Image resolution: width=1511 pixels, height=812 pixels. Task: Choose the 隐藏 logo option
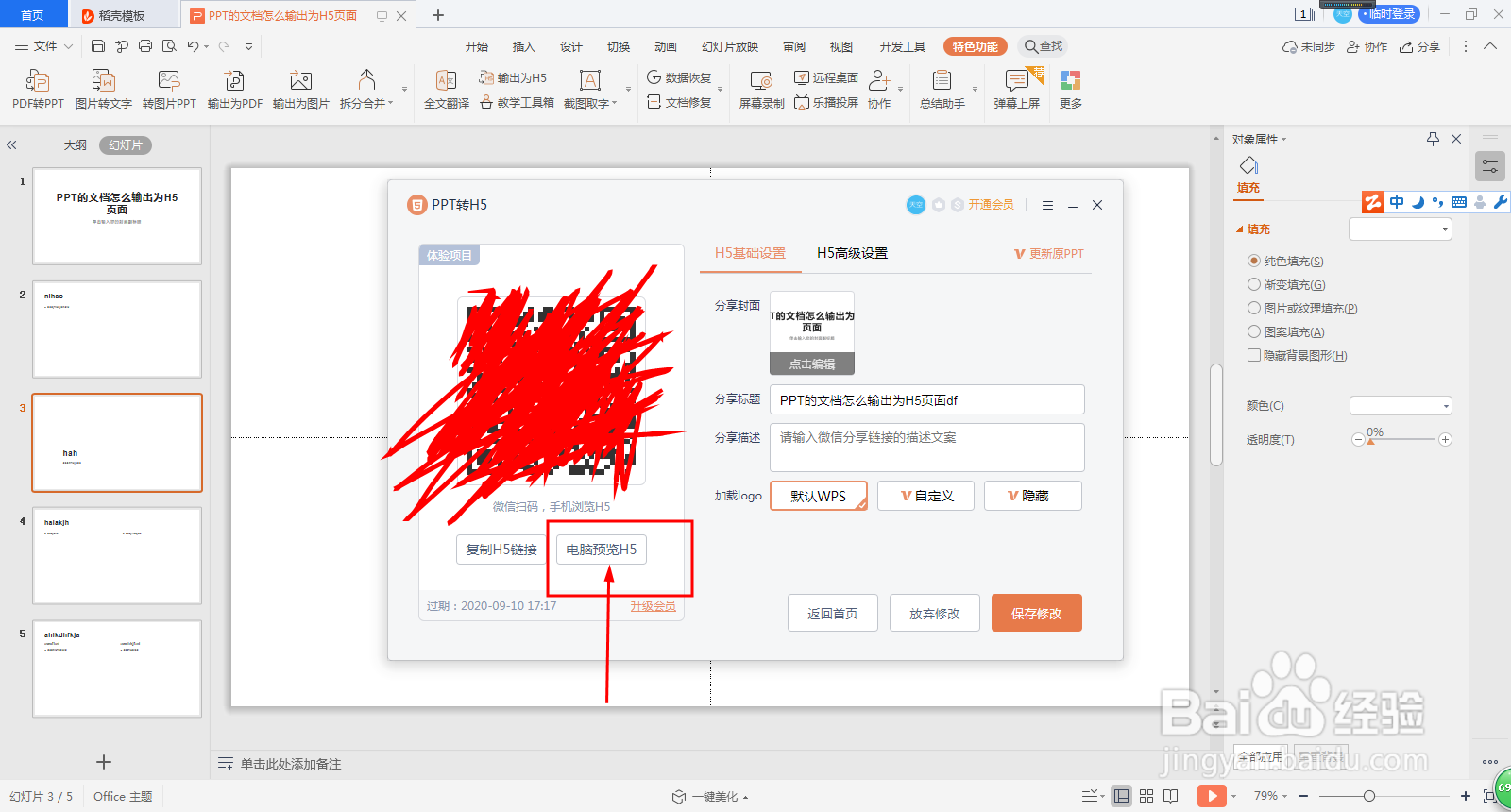point(1032,496)
